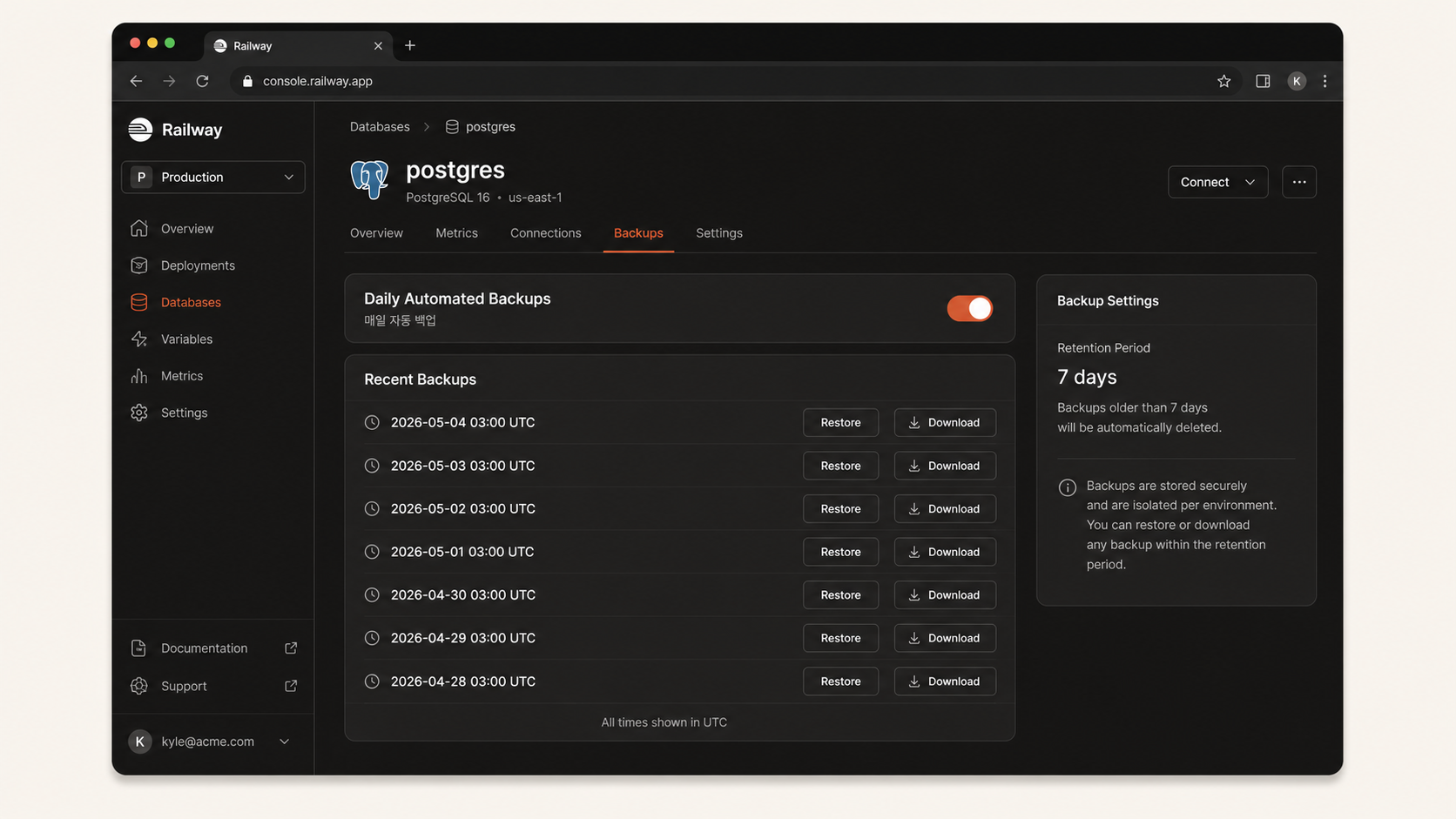Click the clock icon for 2026-04-30 backup
Image resolution: width=1456 pixels, height=819 pixels.
coord(372,595)
